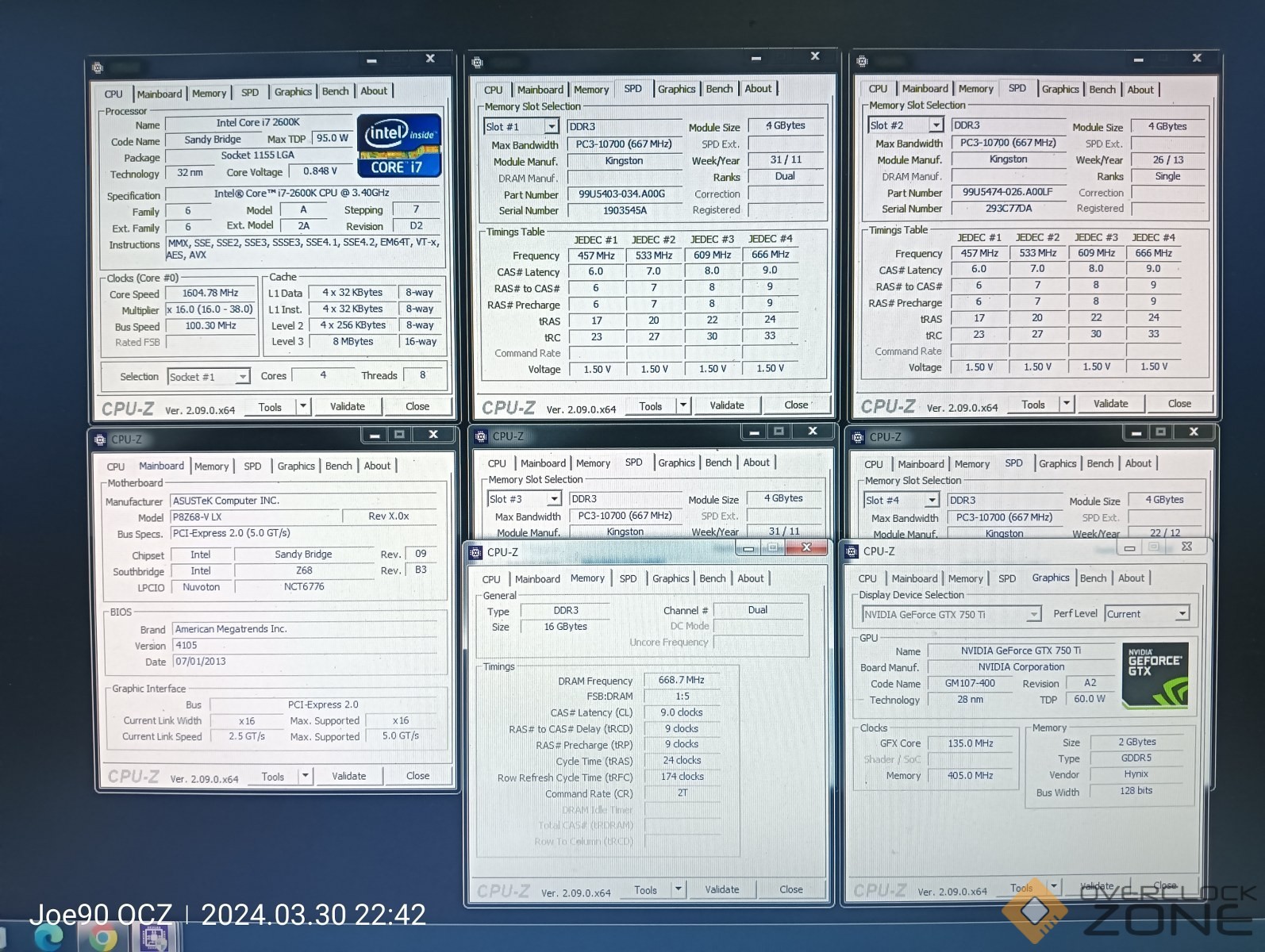Open the Tools arrow in the CPU window
The height and width of the screenshot is (952, 1265).
302,406
